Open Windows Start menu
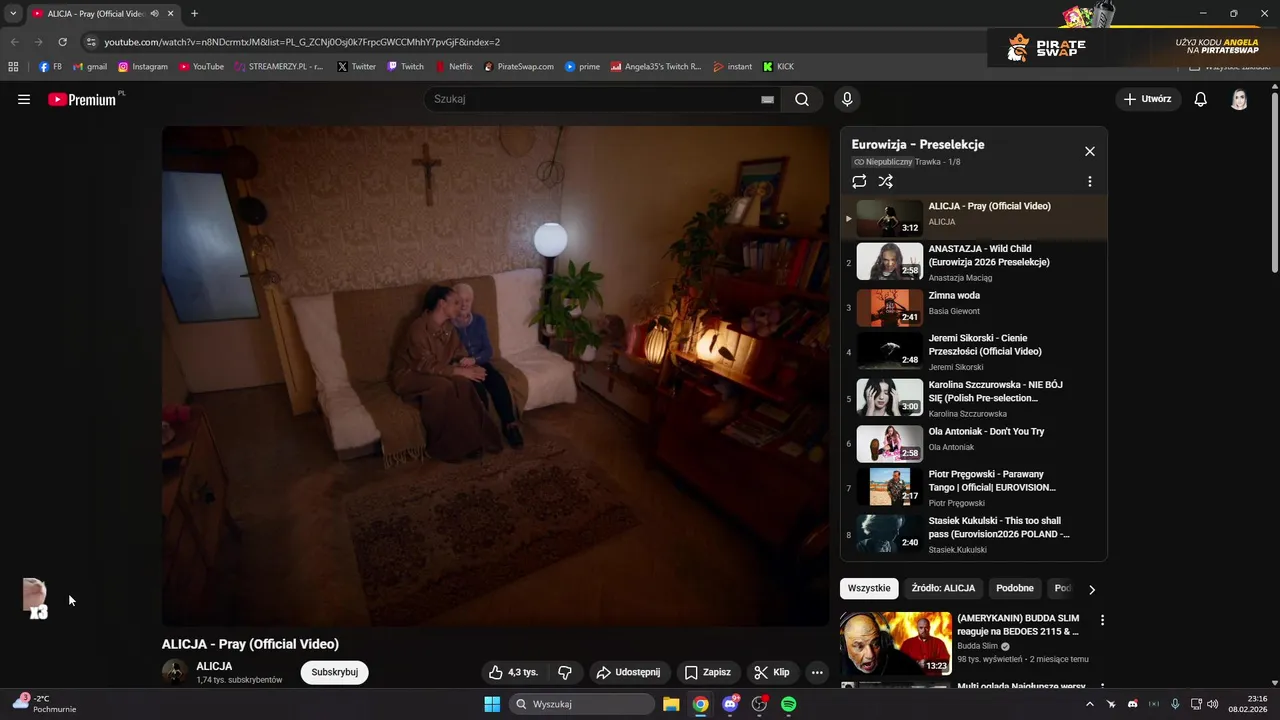Image resolution: width=1280 pixels, height=720 pixels. 492,704
